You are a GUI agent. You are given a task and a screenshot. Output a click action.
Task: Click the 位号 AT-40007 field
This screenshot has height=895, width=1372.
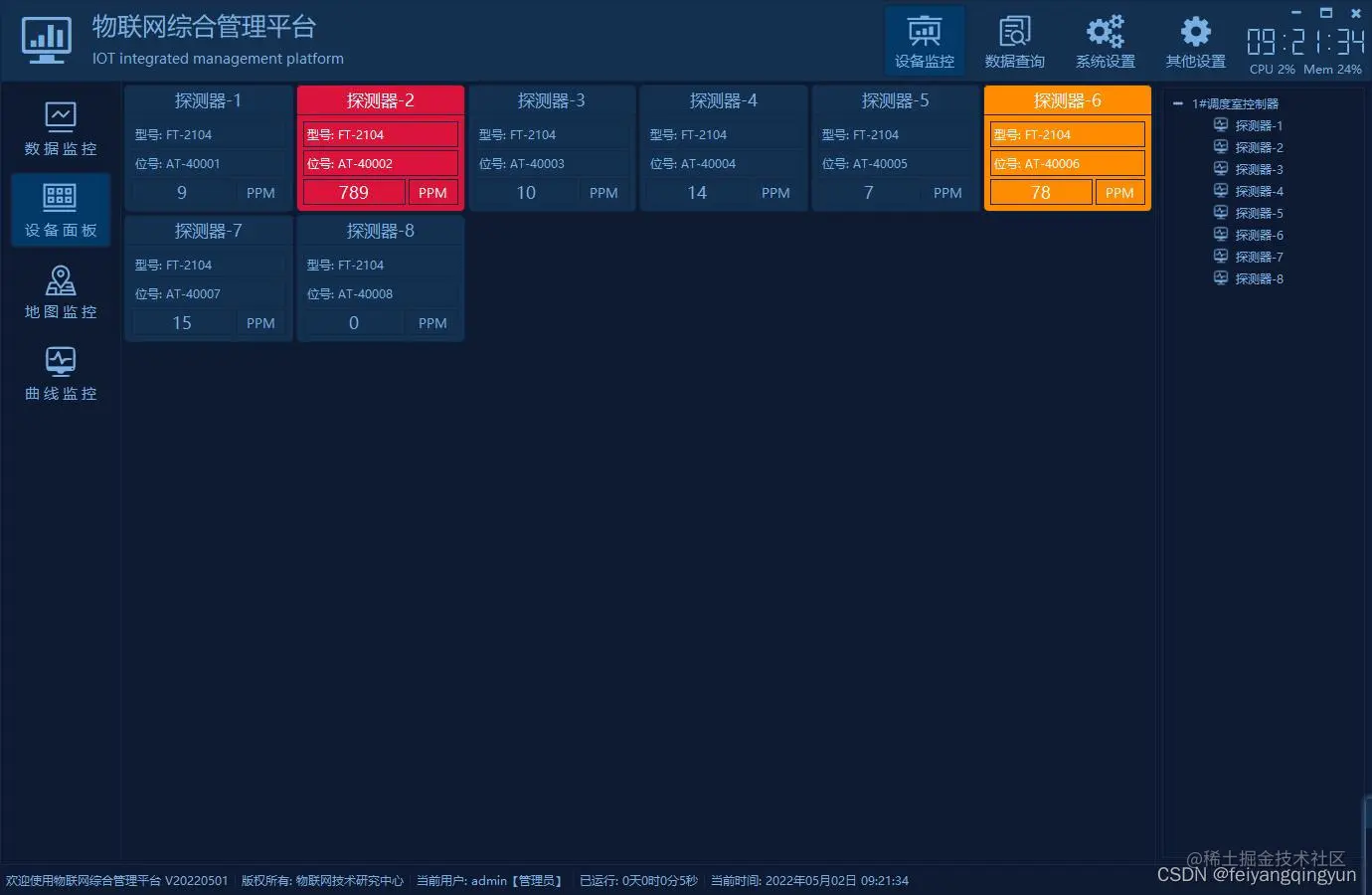point(209,293)
